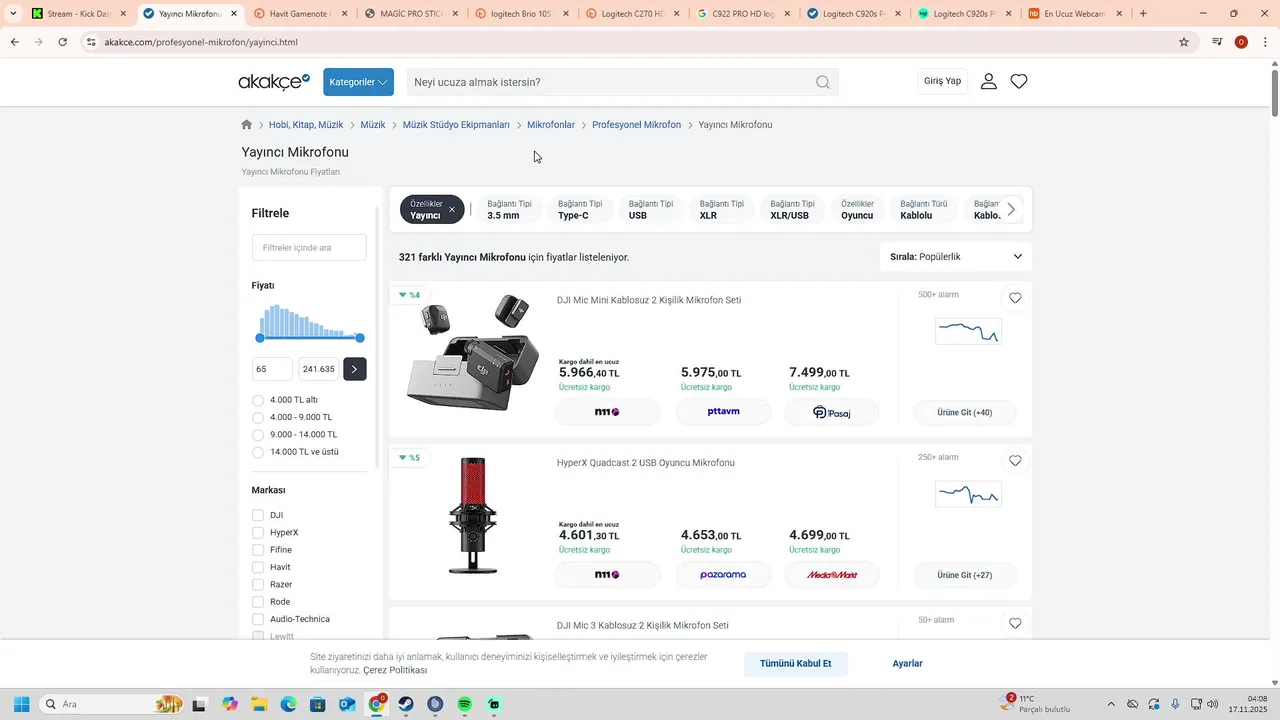Viewport: 1280px width, 720px height.
Task: Click the search magnifier icon
Action: [822, 82]
